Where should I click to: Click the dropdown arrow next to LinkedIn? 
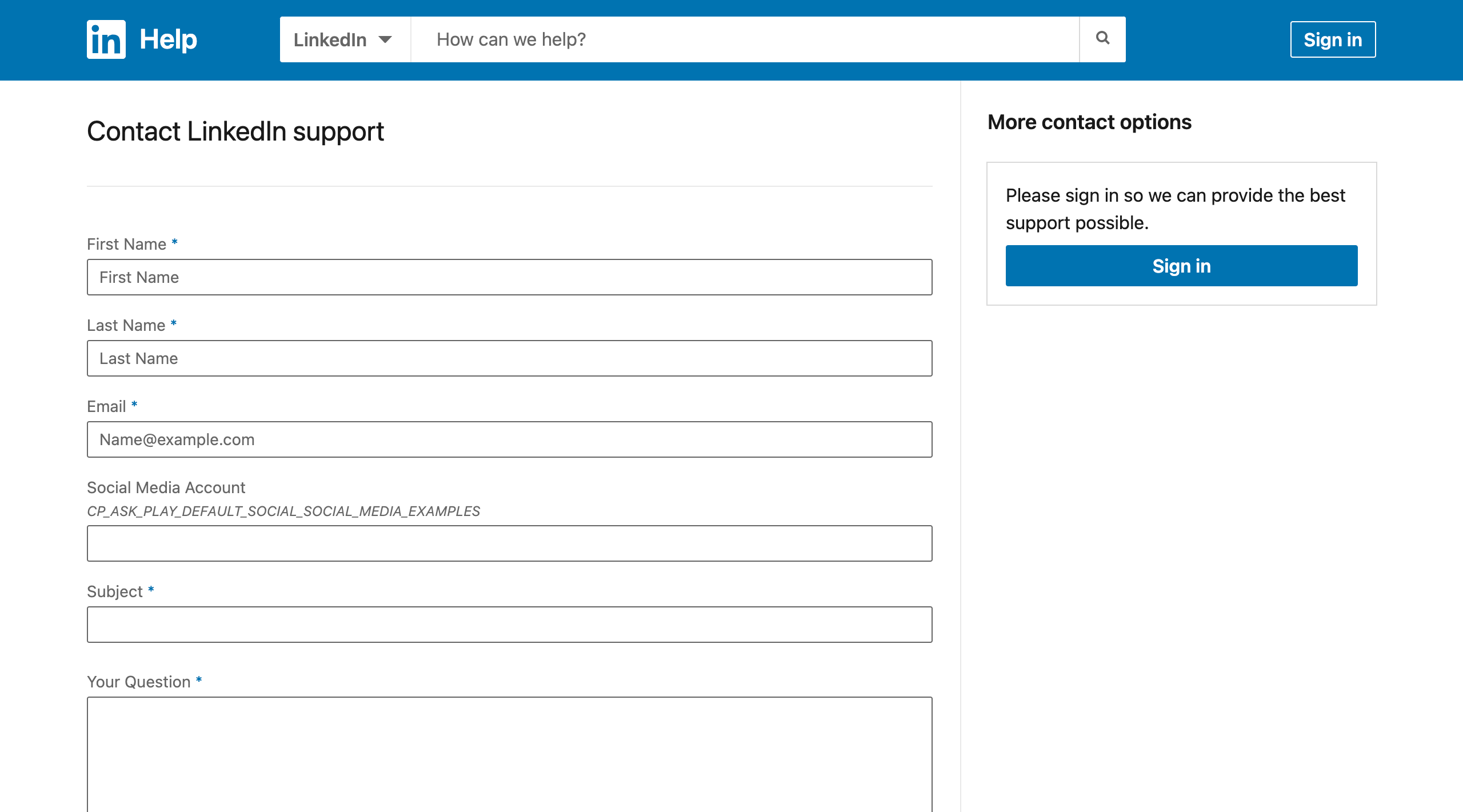pos(385,39)
